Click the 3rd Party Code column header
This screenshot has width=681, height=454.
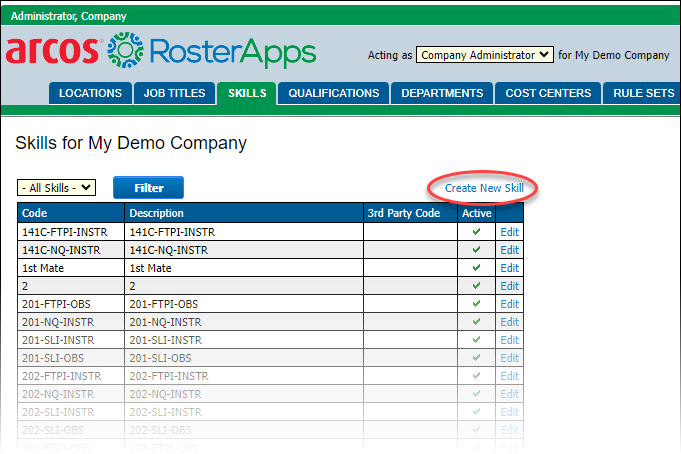pos(404,213)
